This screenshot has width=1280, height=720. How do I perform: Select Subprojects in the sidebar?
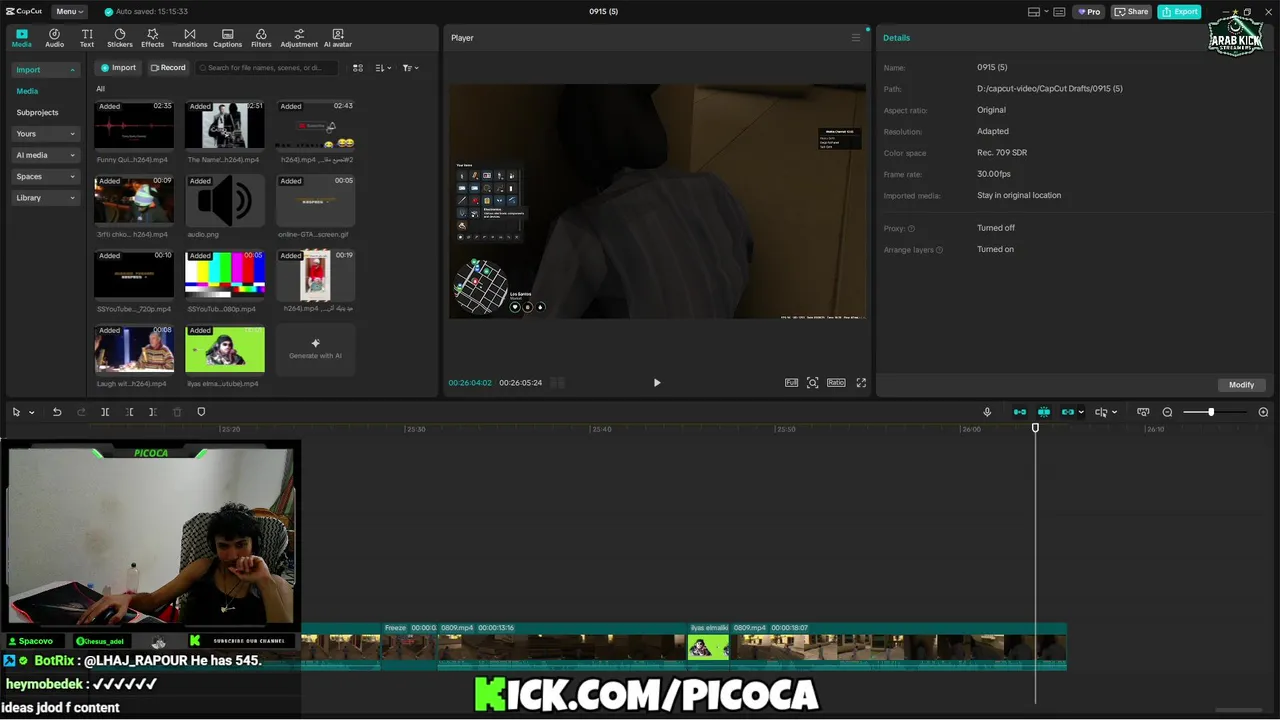point(37,113)
